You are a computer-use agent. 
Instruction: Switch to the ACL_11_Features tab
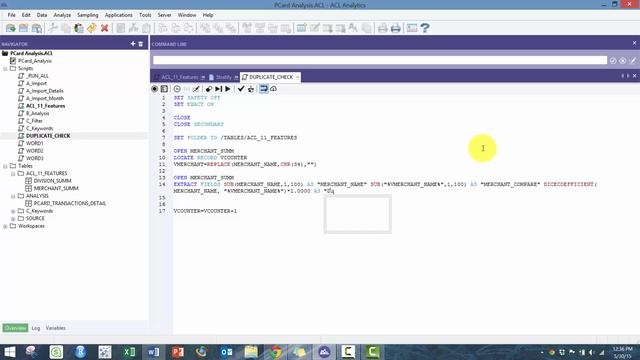pos(180,77)
